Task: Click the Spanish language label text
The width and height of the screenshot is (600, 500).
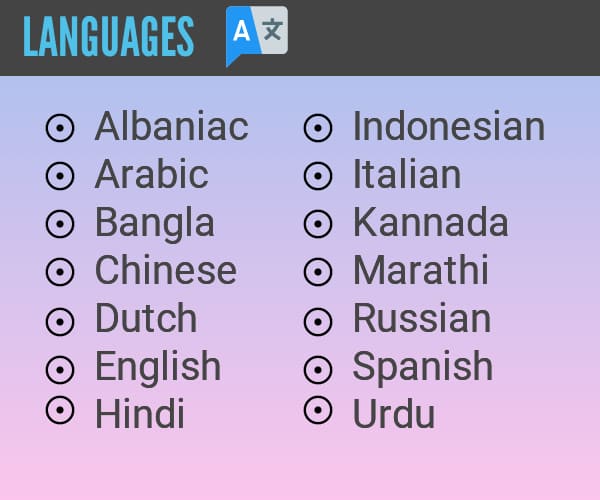Action: point(423,367)
